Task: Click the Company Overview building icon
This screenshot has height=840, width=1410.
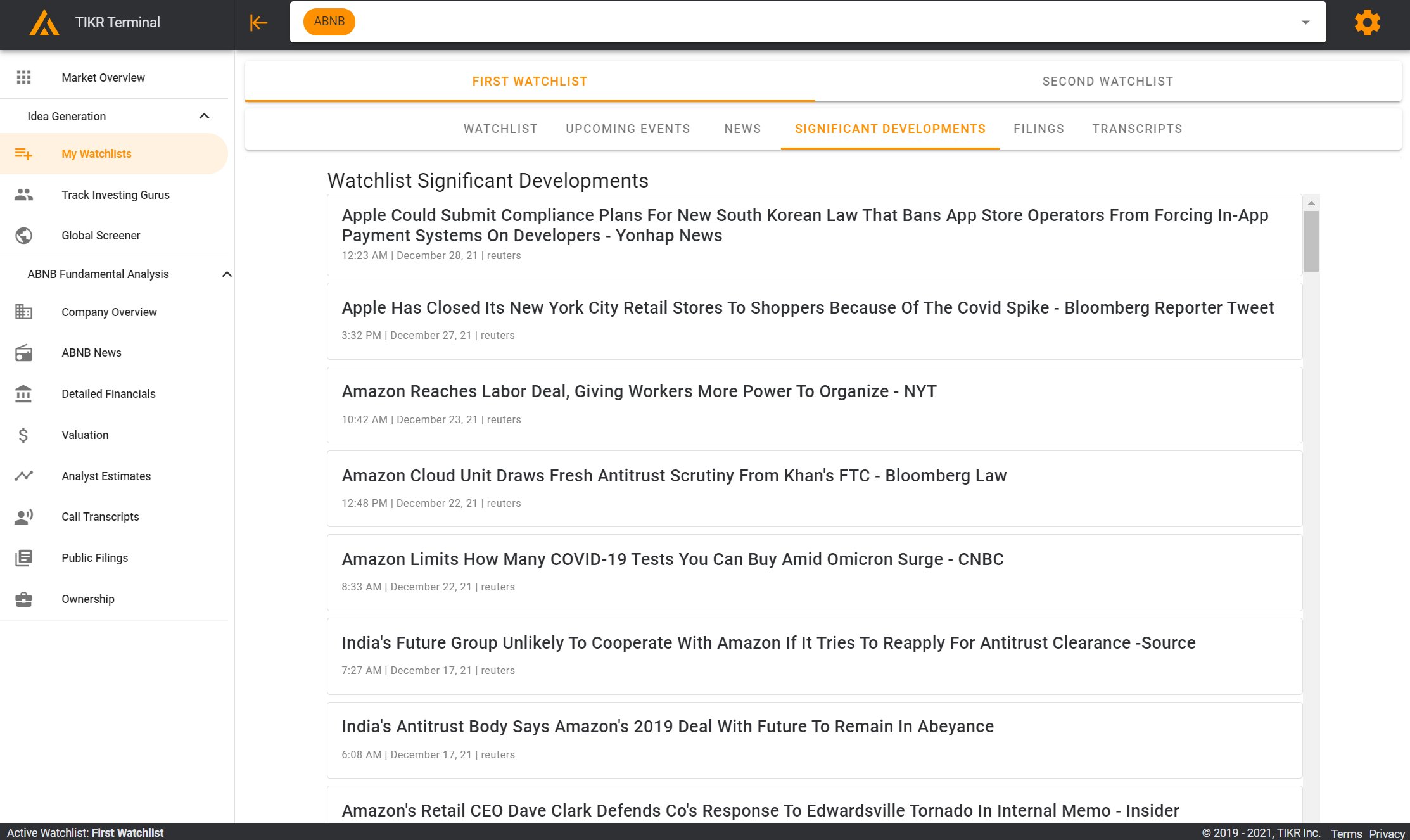Action: (23, 312)
